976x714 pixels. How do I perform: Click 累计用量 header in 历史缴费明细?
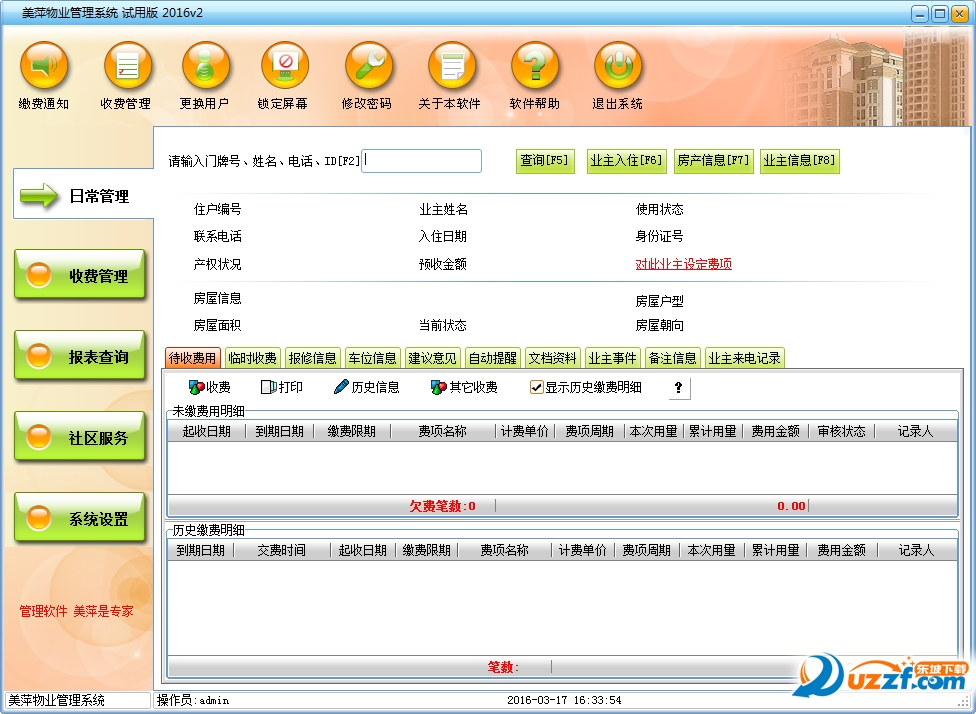(x=776, y=550)
